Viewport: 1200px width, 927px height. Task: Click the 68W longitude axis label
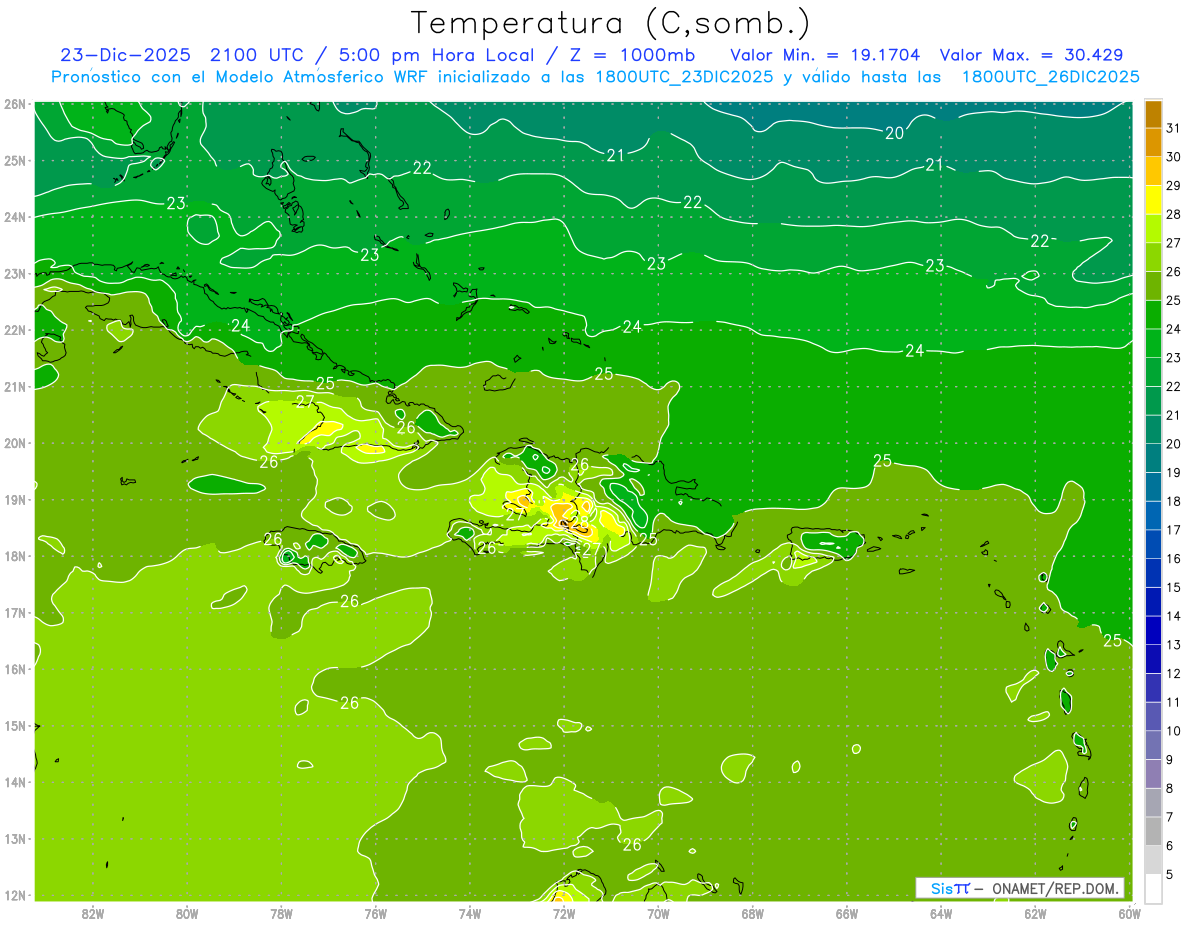753,913
